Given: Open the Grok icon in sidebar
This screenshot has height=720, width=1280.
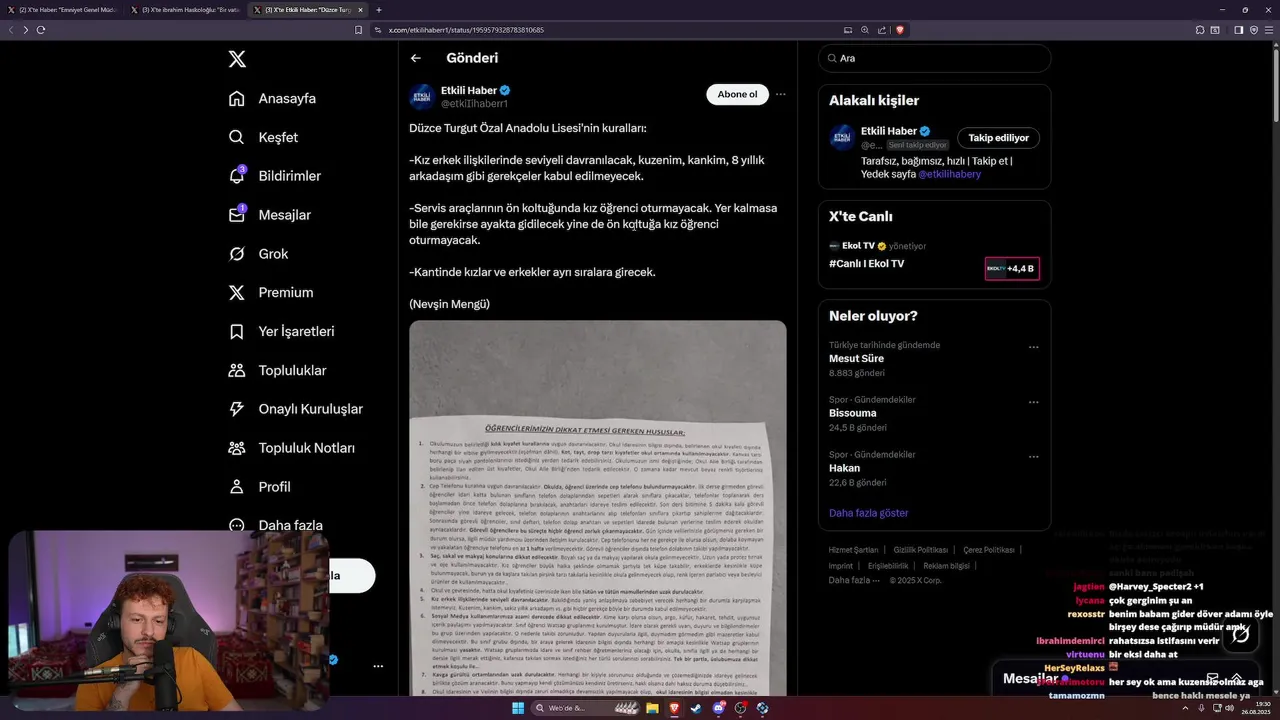Looking at the screenshot, I should [x=237, y=253].
